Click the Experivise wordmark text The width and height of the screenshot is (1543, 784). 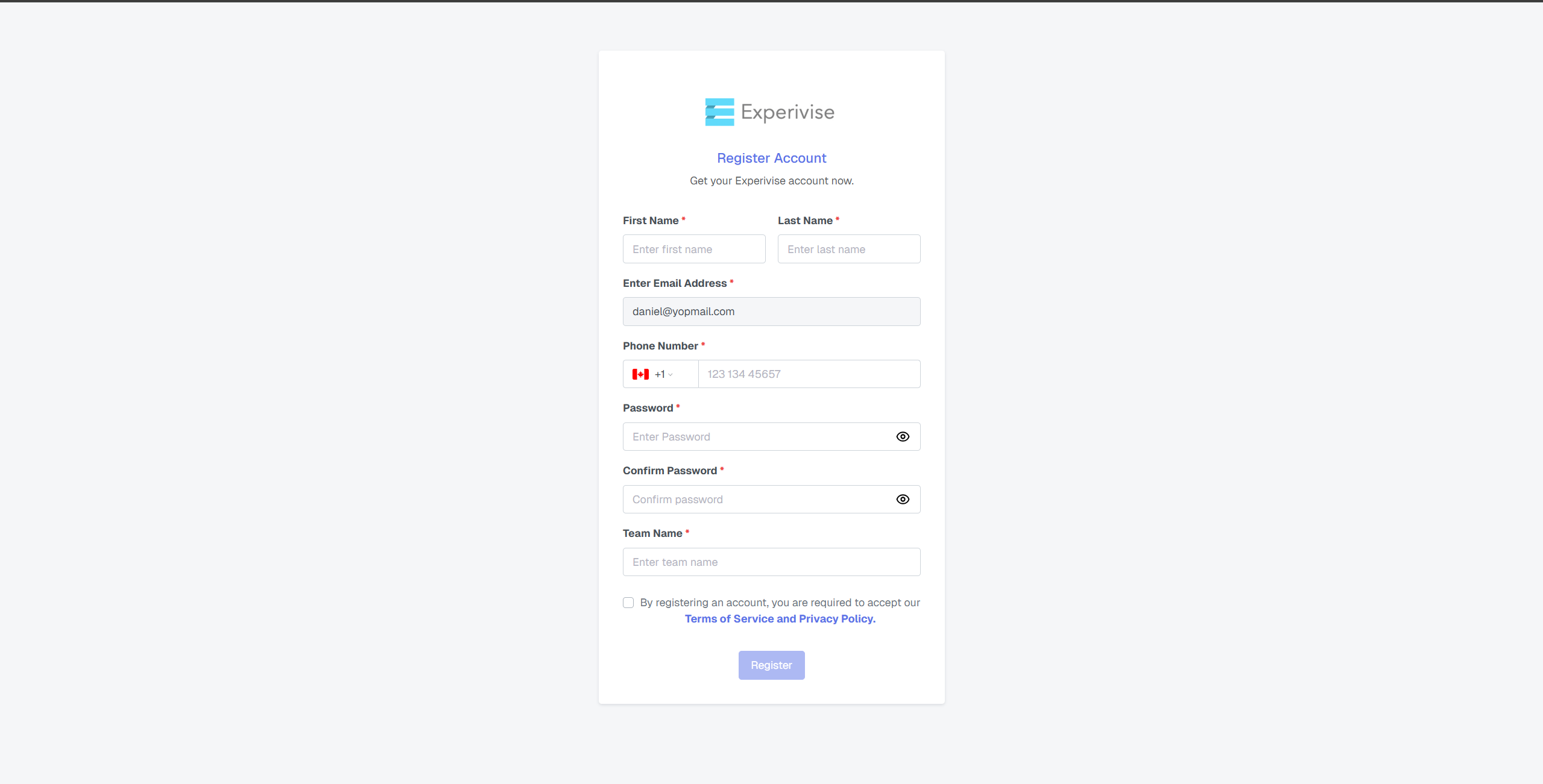(x=787, y=112)
